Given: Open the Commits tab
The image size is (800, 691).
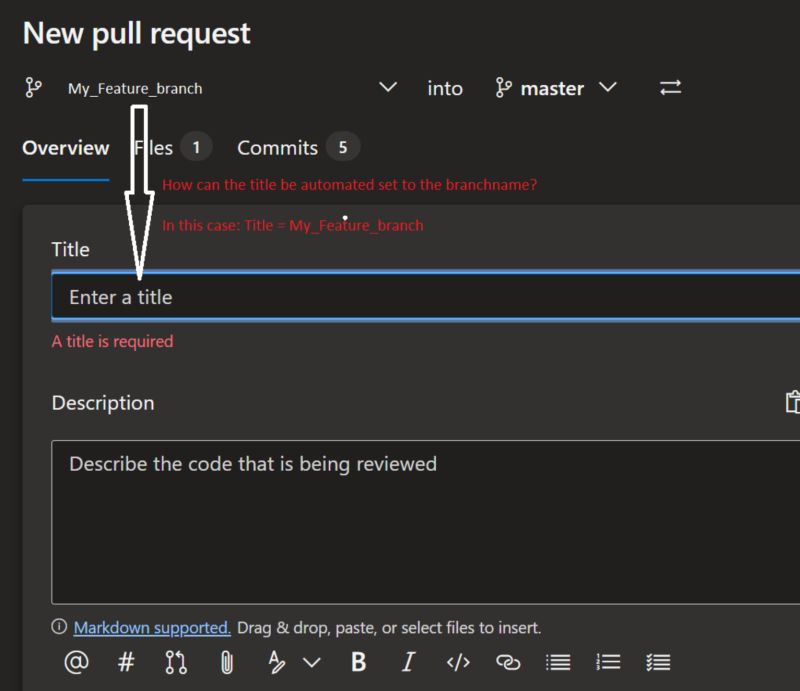Looking at the screenshot, I should (x=277, y=147).
